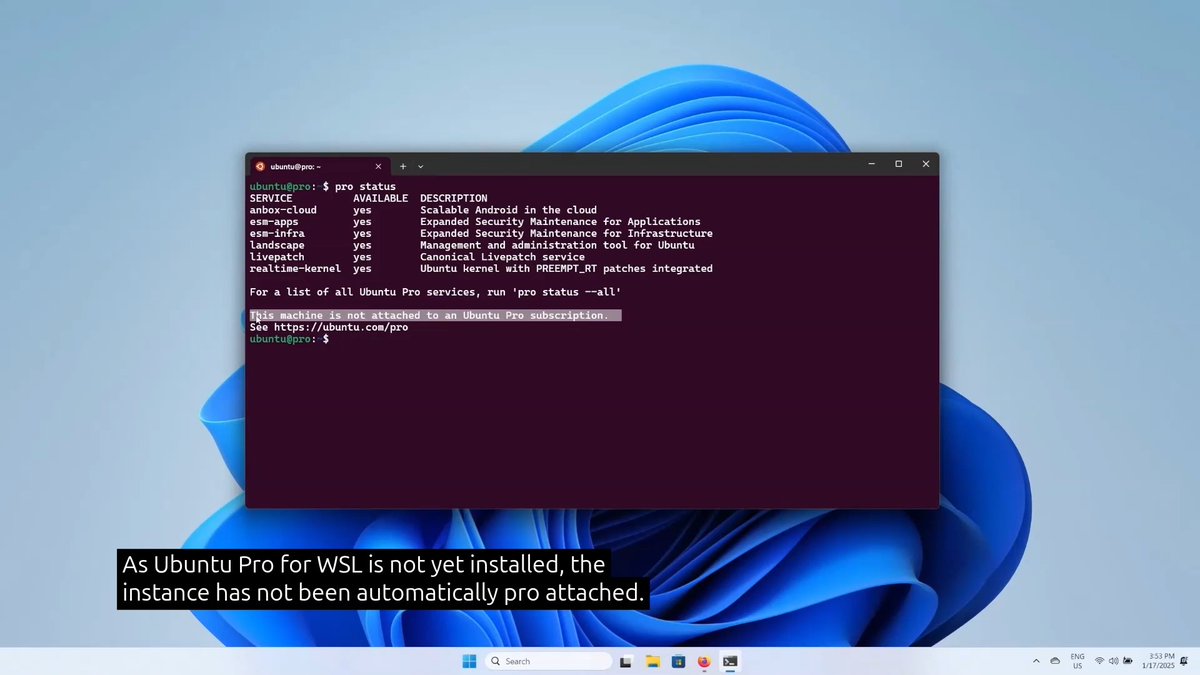Open the OneDrive cloud tray icon
Viewport: 1200px width, 675px height.
click(x=1055, y=661)
